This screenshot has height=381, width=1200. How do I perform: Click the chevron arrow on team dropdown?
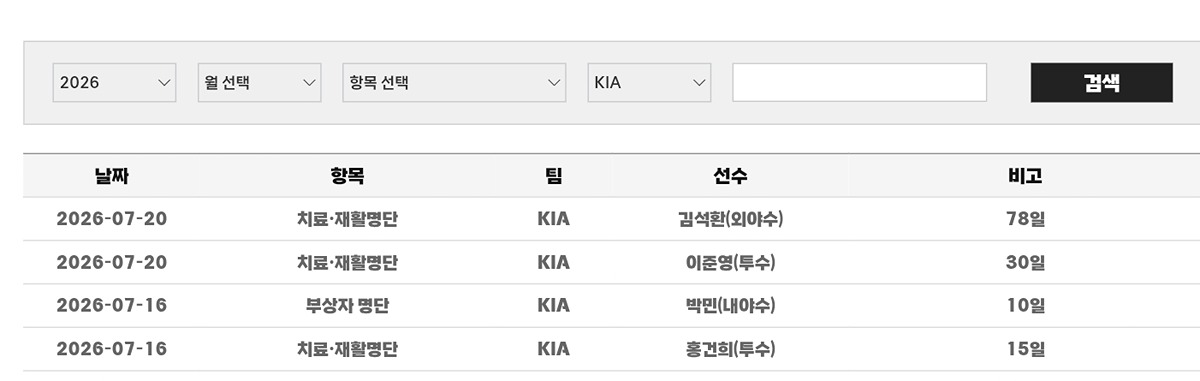pyautogui.click(x=699, y=83)
